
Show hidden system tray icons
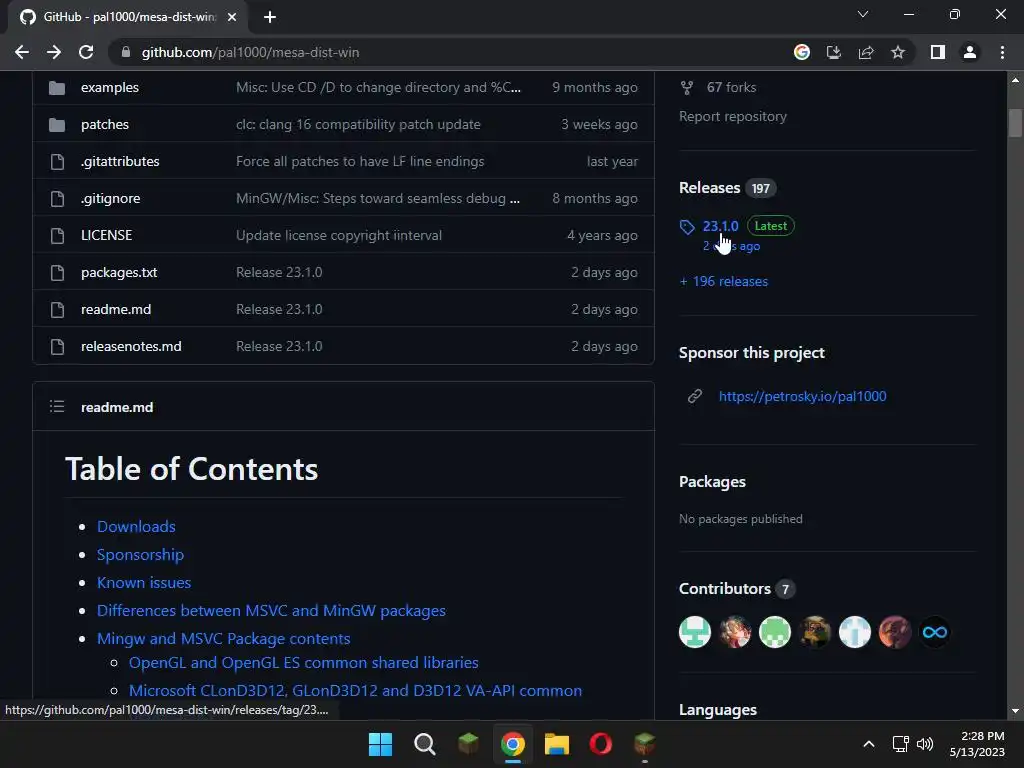pyautogui.click(x=869, y=744)
